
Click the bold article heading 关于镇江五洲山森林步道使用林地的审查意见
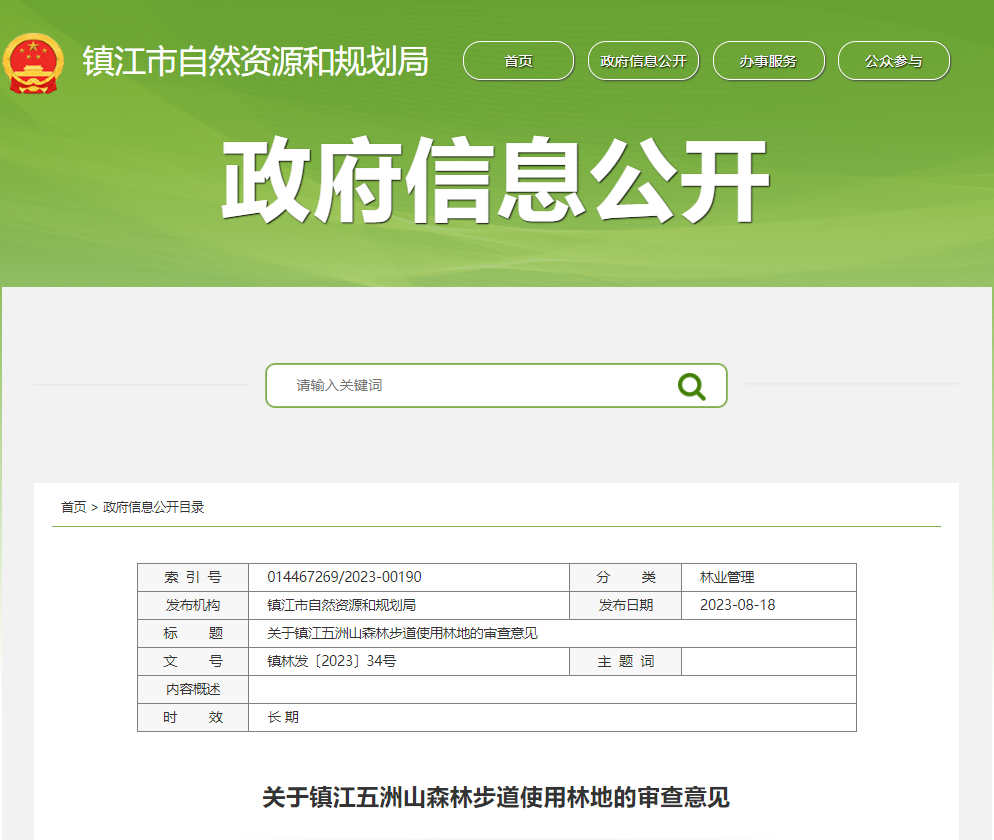[496, 797]
